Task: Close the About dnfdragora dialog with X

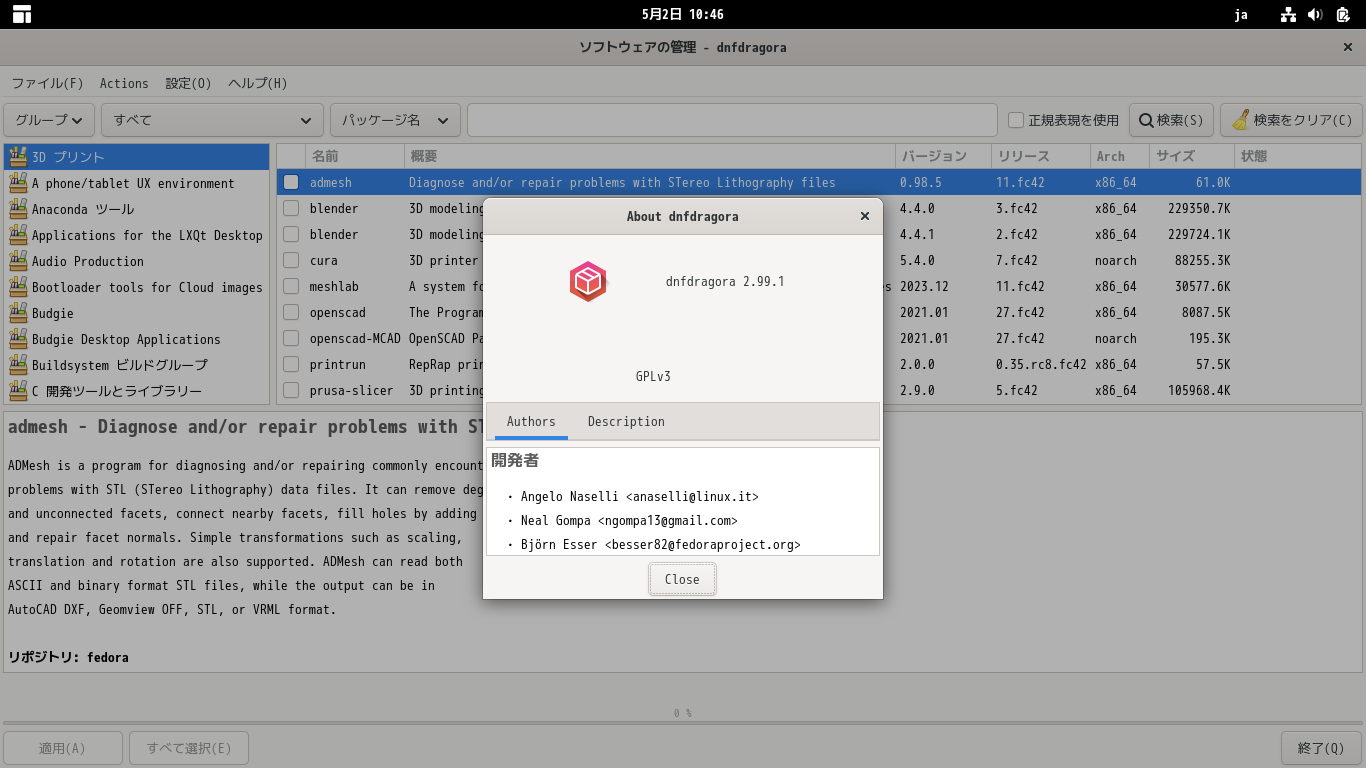Action: pyautogui.click(x=865, y=216)
